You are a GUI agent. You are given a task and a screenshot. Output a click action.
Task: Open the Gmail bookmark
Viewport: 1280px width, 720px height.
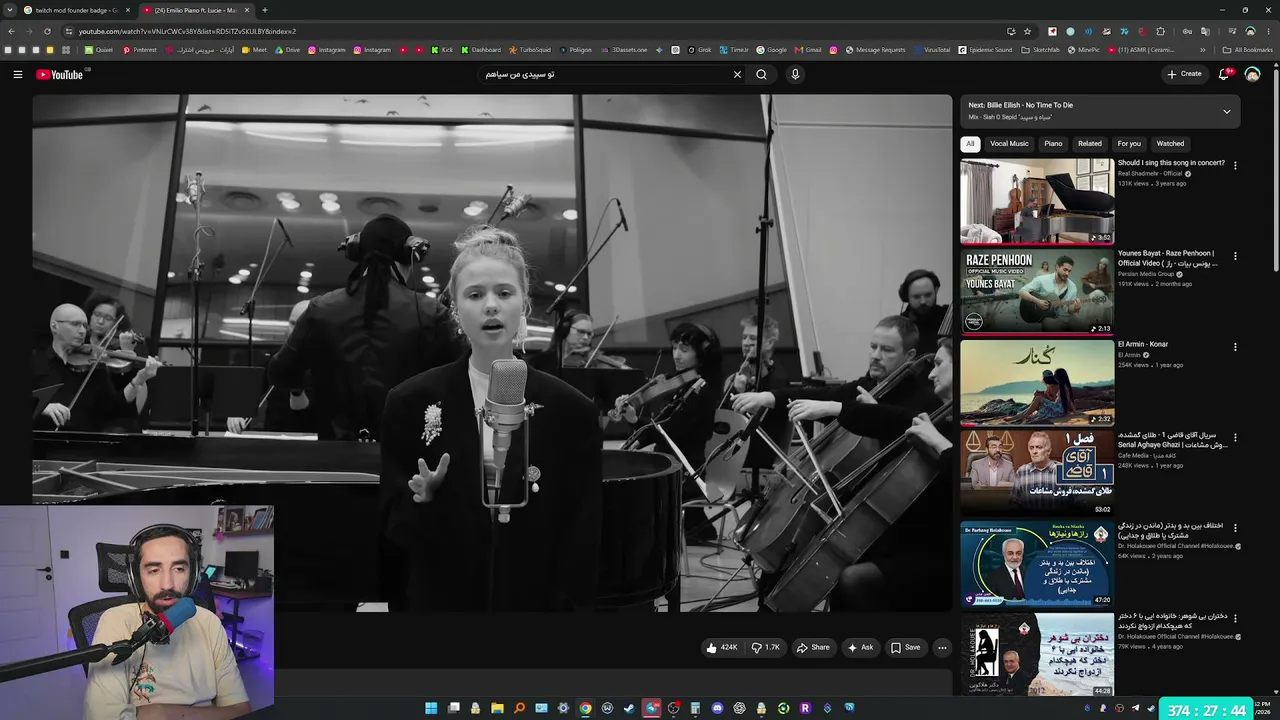808,50
